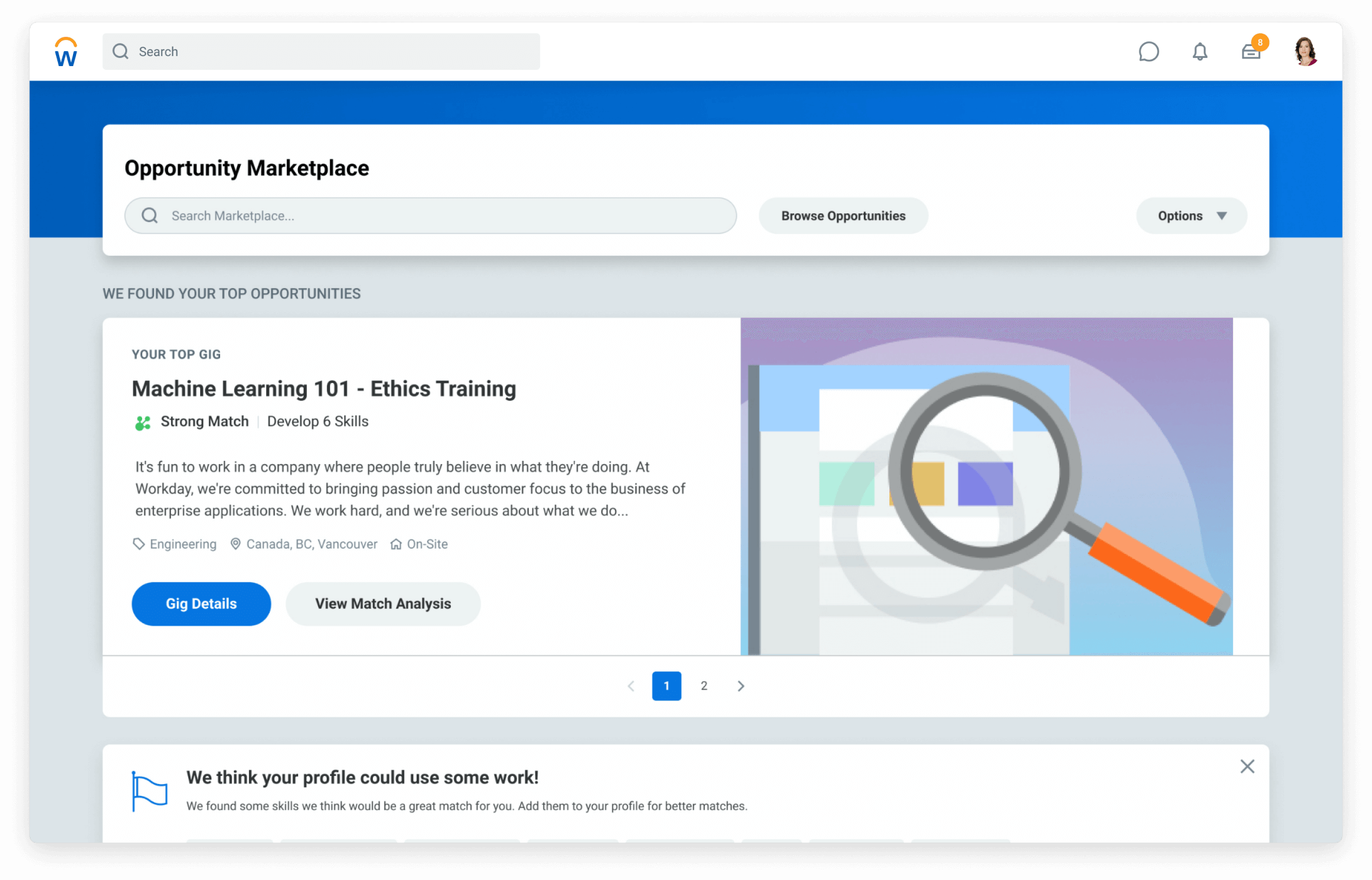Open the notifications bell icon
The width and height of the screenshot is (1372, 880).
pos(1199,52)
